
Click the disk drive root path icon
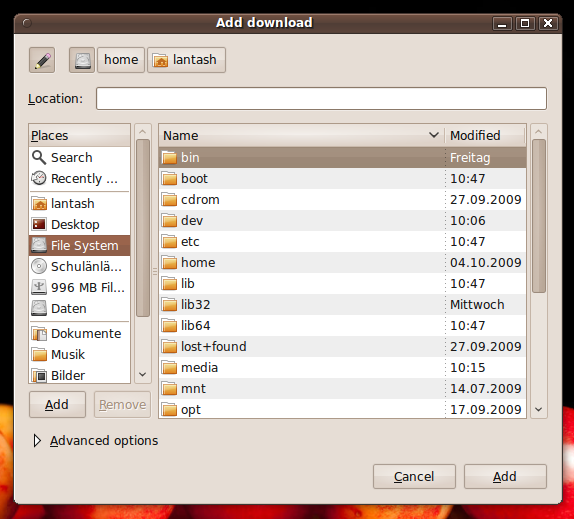[x=82, y=60]
